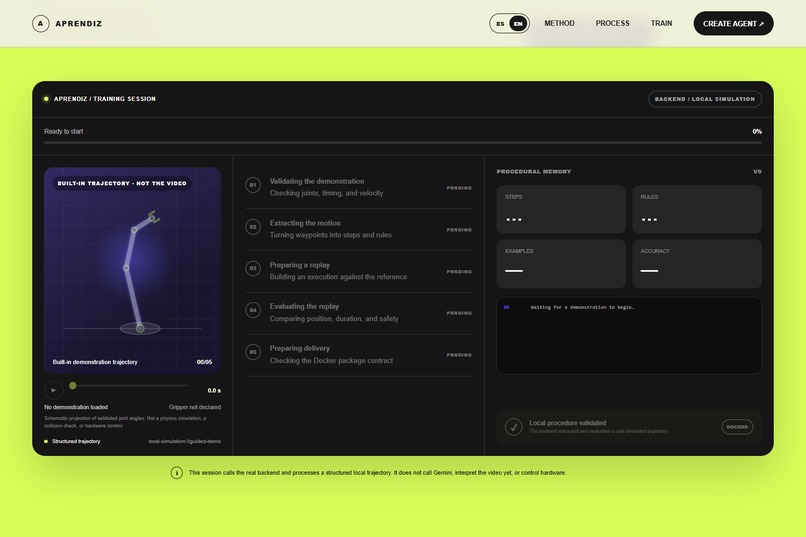This screenshot has height=537, width=806.
Task: Click the session progress bar
Action: tap(402, 142)
